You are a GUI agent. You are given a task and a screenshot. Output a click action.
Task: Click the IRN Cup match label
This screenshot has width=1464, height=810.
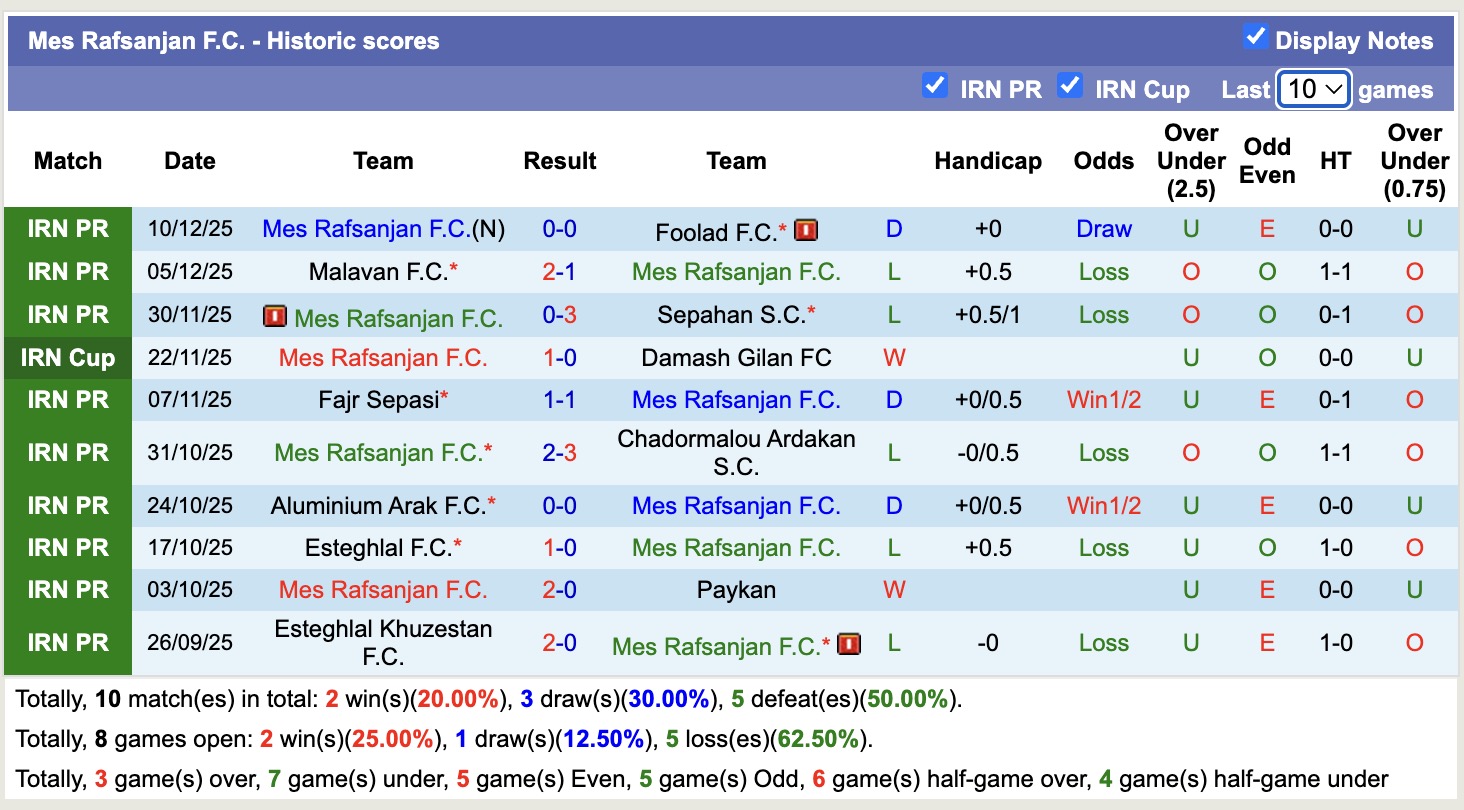[x=68, y=358]
